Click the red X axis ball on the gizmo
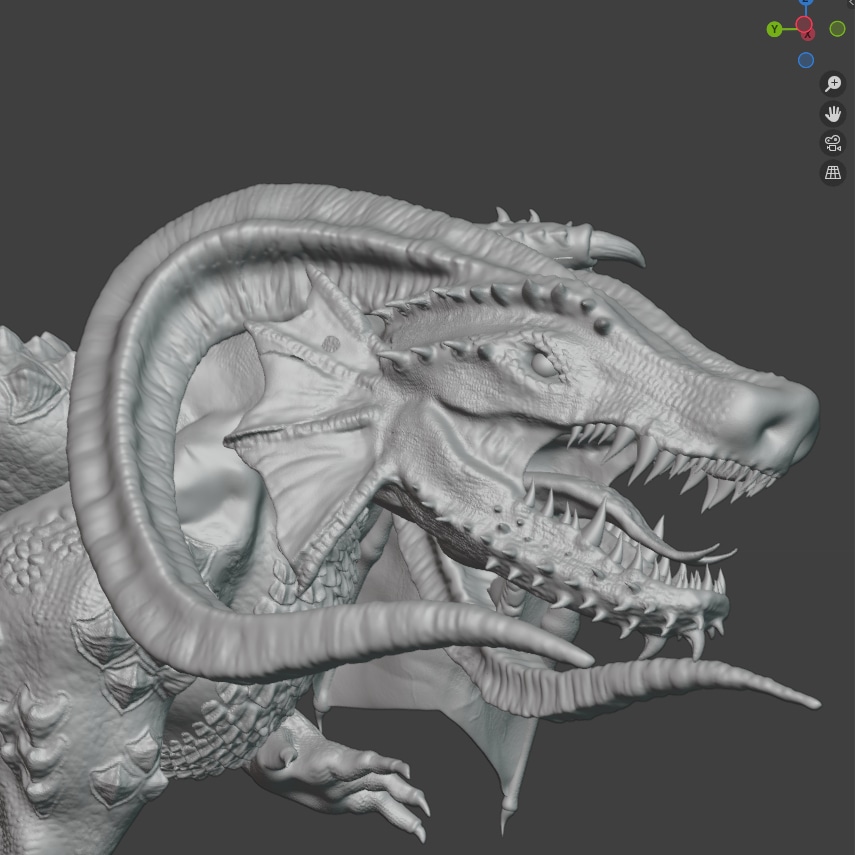 [808, 33]
